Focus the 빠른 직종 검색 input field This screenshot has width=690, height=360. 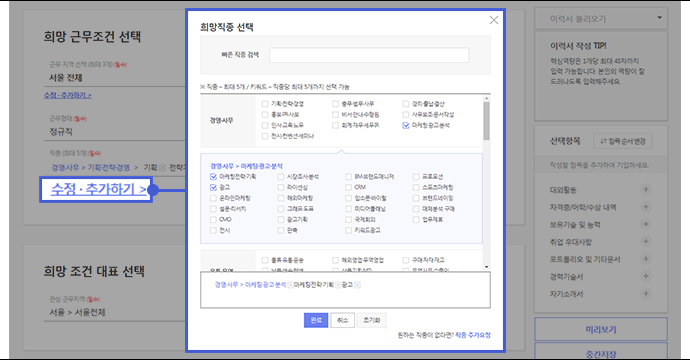369,55
